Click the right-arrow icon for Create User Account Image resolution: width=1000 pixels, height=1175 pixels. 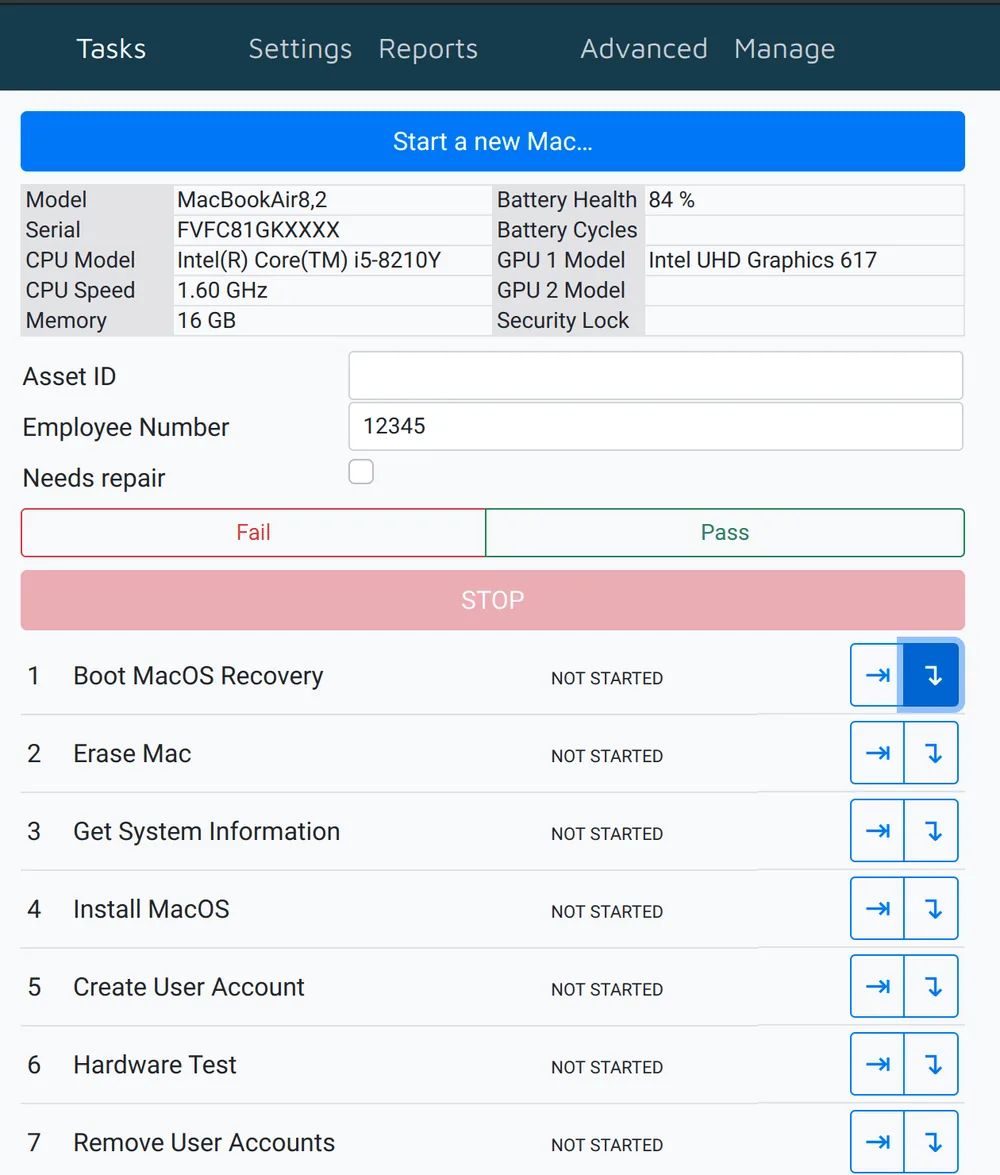pyautogui.click(x=877, y=987)
